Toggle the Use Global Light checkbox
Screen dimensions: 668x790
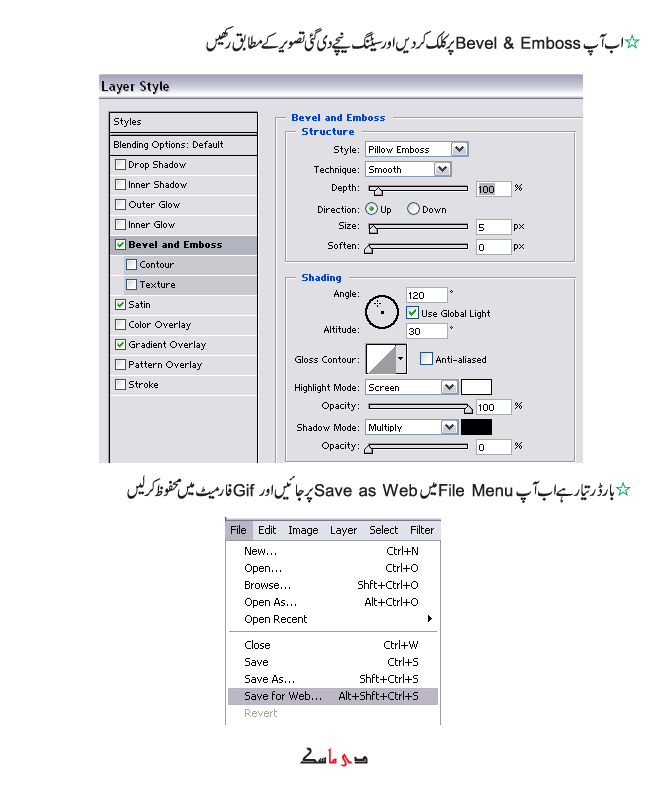413,313
